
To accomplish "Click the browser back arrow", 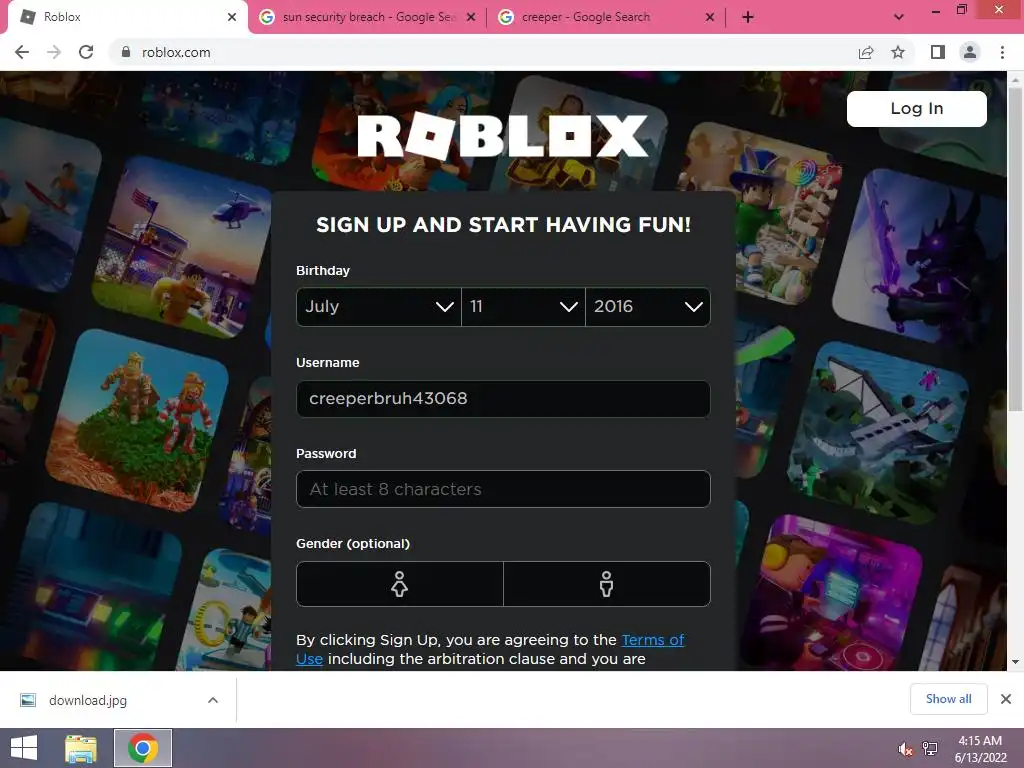I will pos(22,52).
